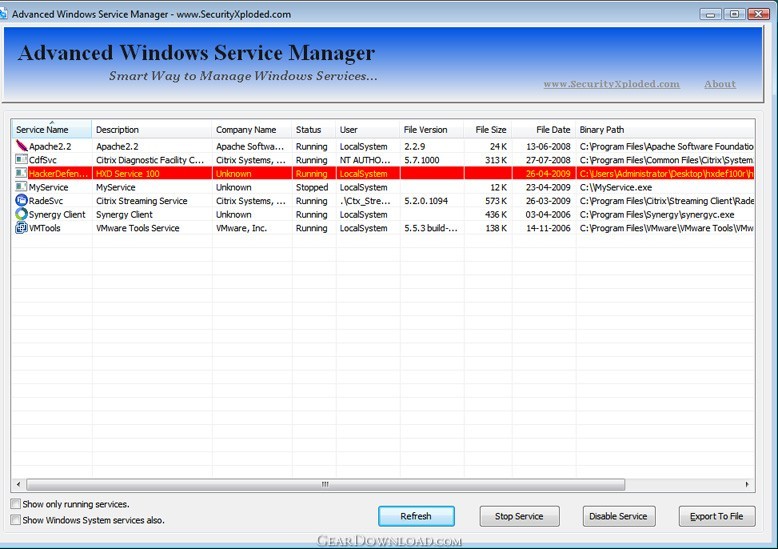This screenshot has width=778, height=549.
Task: Enable Show Windows System services also checkbox
Action: tap(16, 520)
